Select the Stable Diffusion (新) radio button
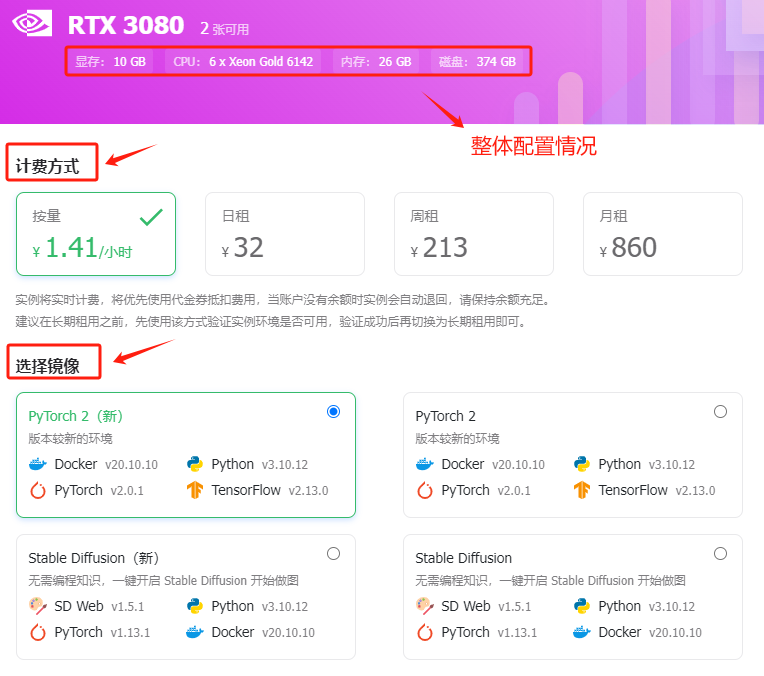 (333, 554)
